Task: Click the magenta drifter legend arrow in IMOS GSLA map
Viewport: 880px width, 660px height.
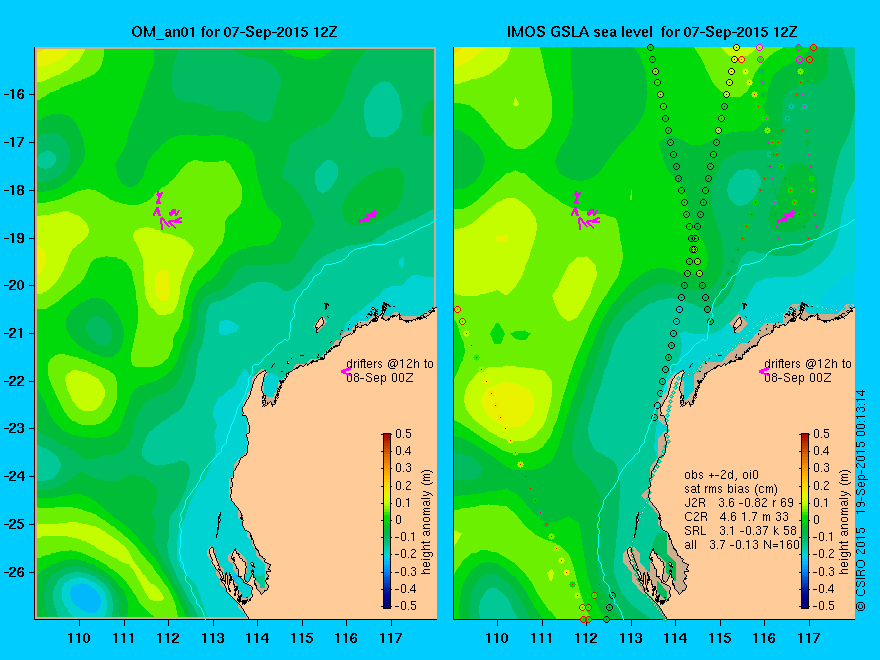Action: 764,371
